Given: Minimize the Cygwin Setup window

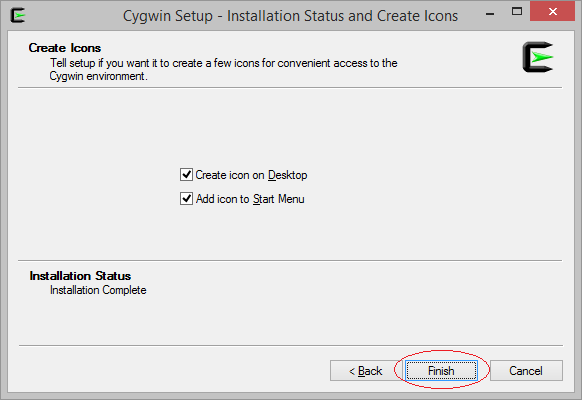Looking at the screenshot, I should (490, 14).
